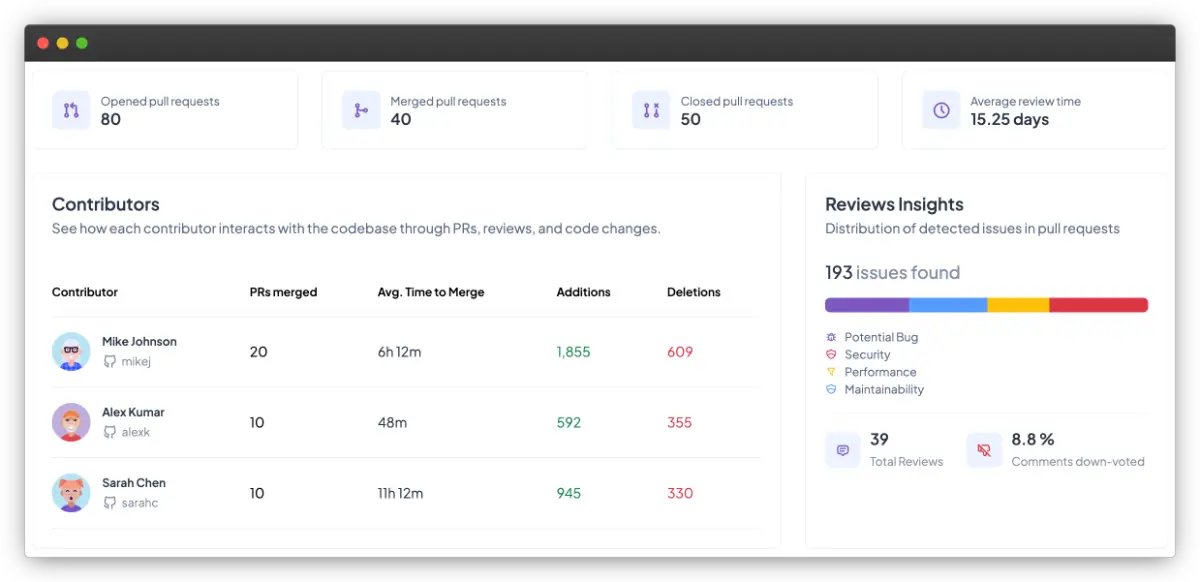Click the Opened pull requests icon

pos(71,110)
